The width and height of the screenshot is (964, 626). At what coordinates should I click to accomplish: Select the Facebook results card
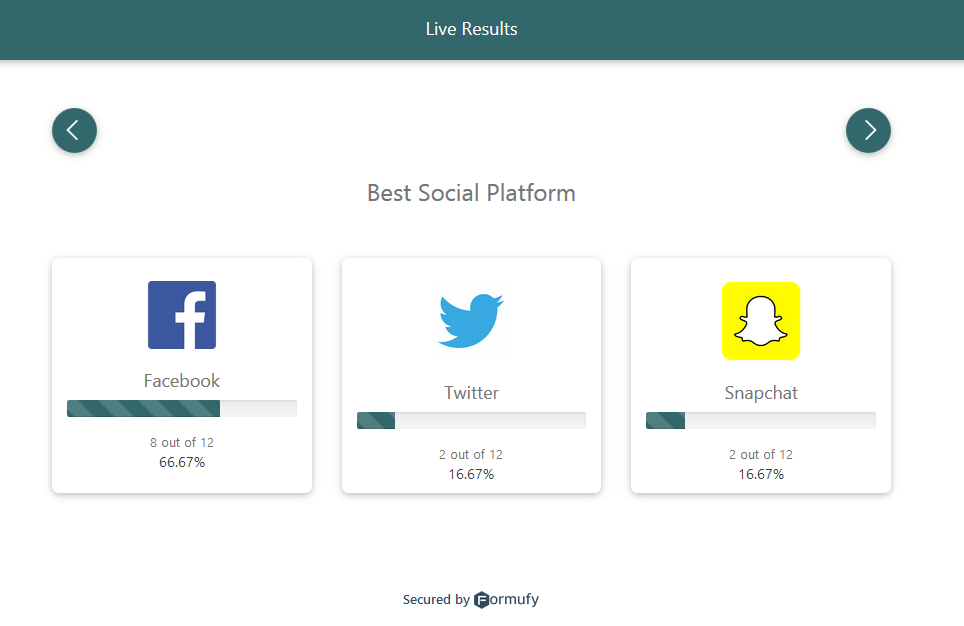click(181, 375)
